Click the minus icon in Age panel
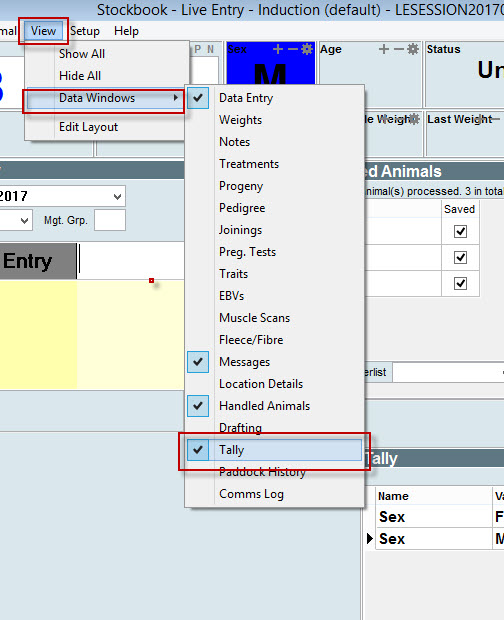504x620 pixels. [x=399, y=49]
